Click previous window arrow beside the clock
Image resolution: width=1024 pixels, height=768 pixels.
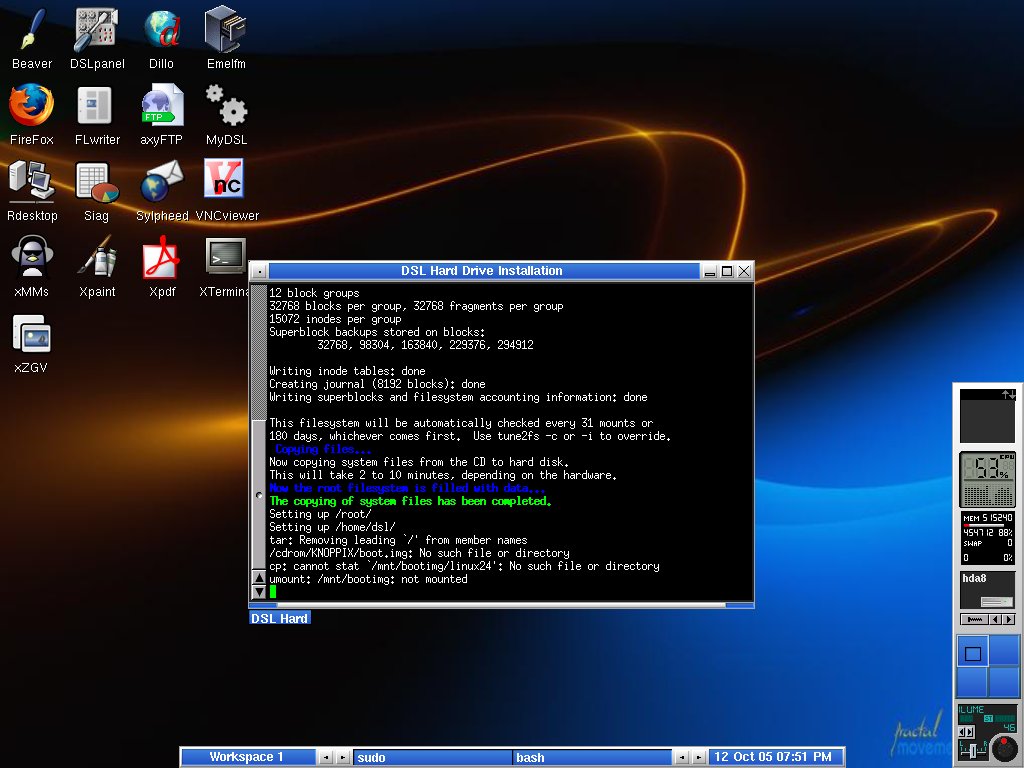[x=681, y=758]
